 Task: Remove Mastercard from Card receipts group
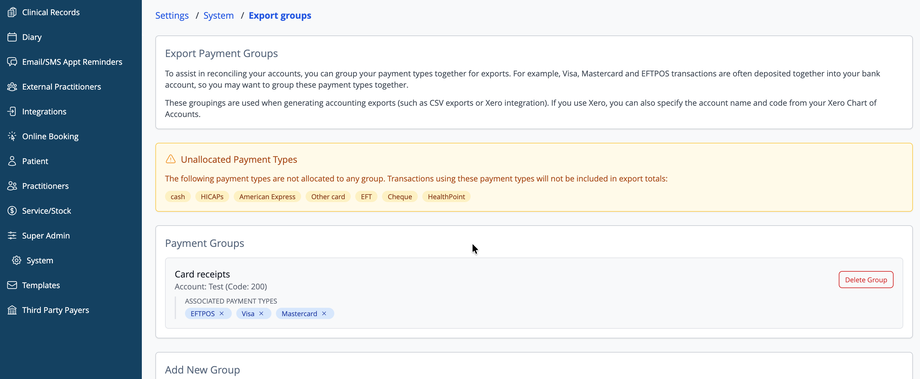coord(324,313)
